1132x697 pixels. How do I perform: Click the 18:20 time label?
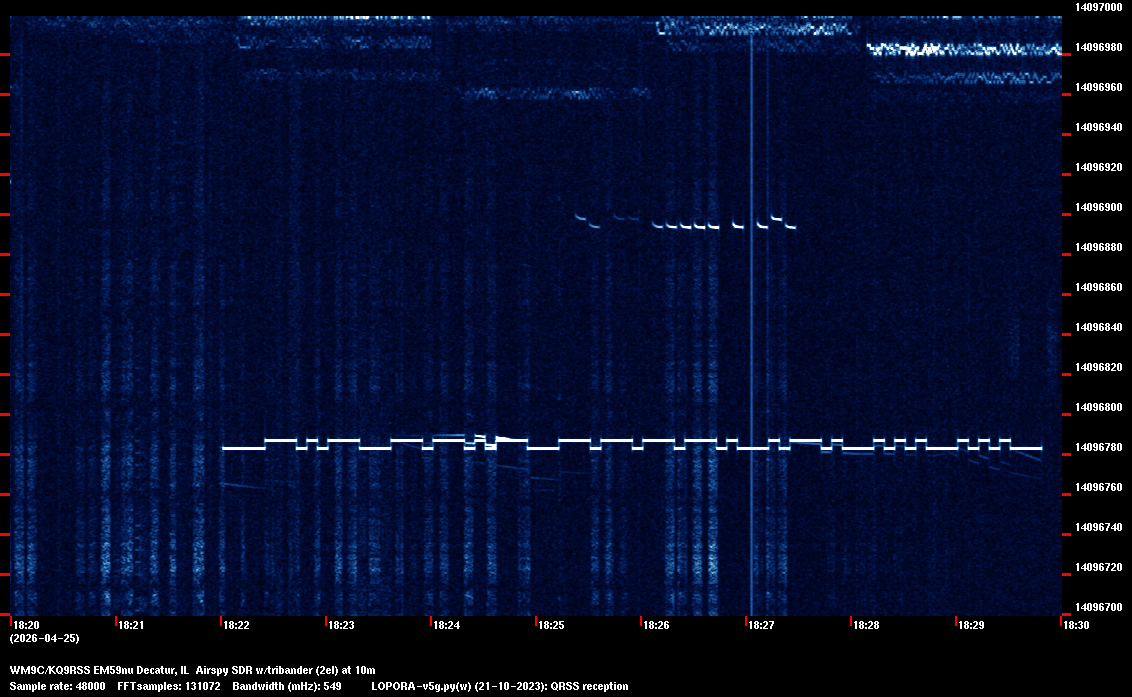[27, 625]
